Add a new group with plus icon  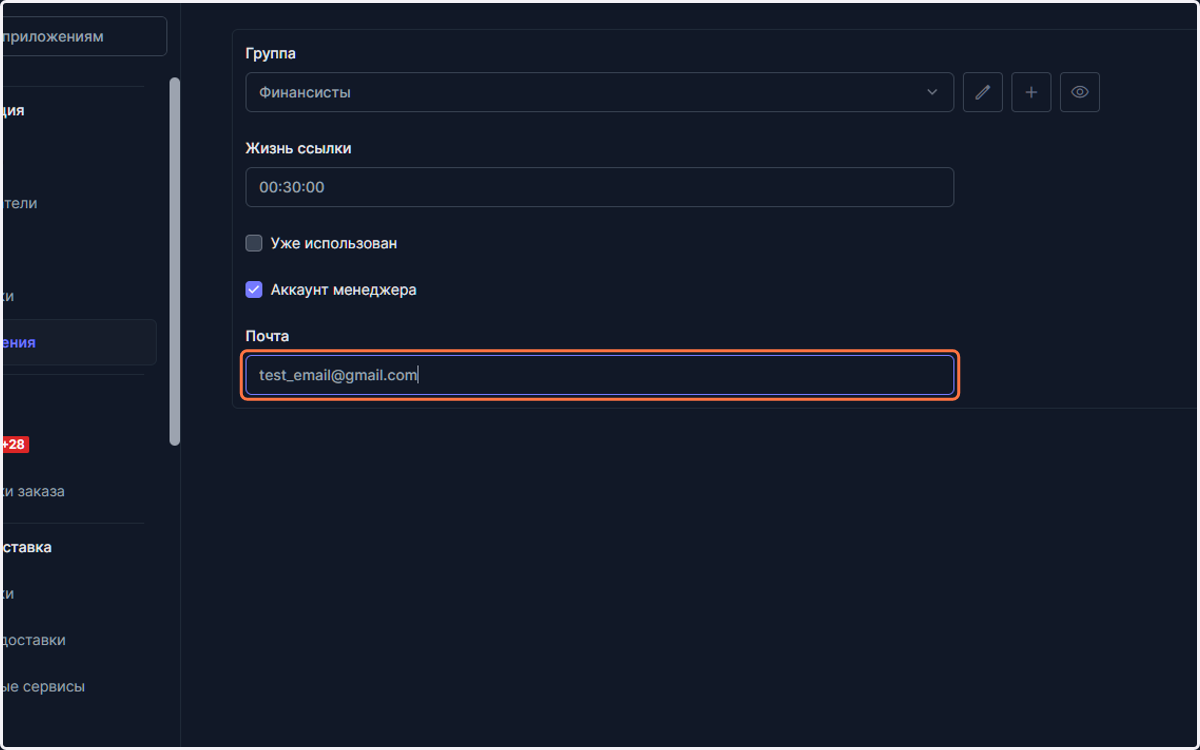click(x=1031, y=92)
